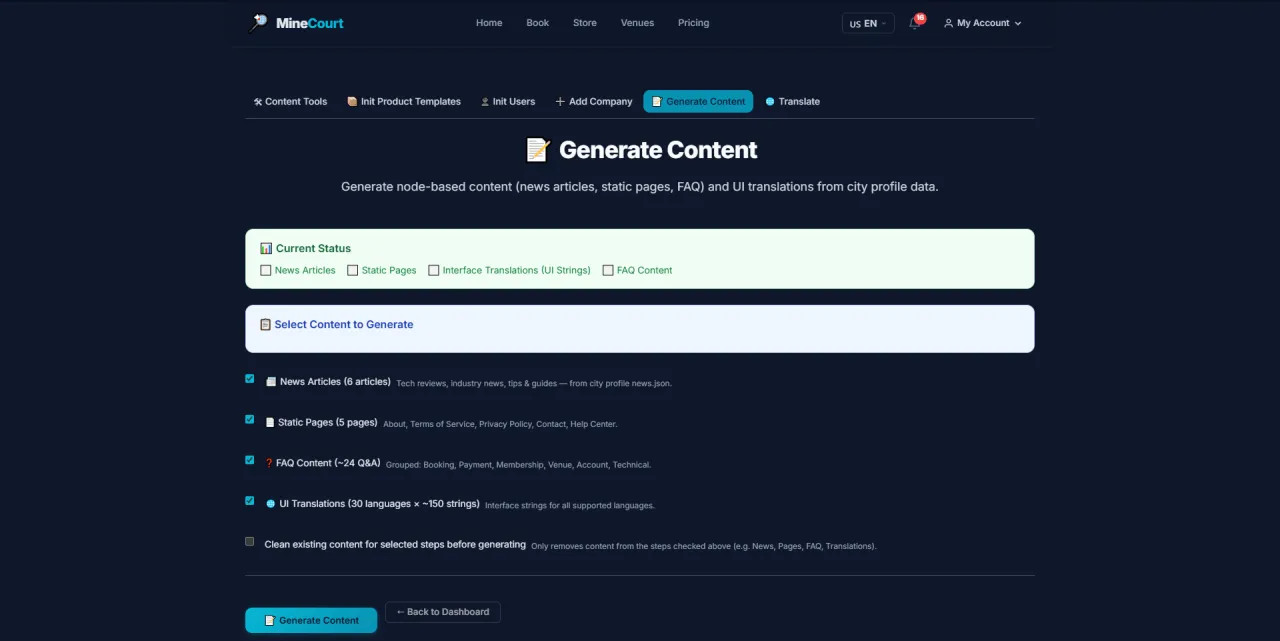Screen dimensions: 1280x641
Task: Open Store in top navigation
Action: click(585, 23)
